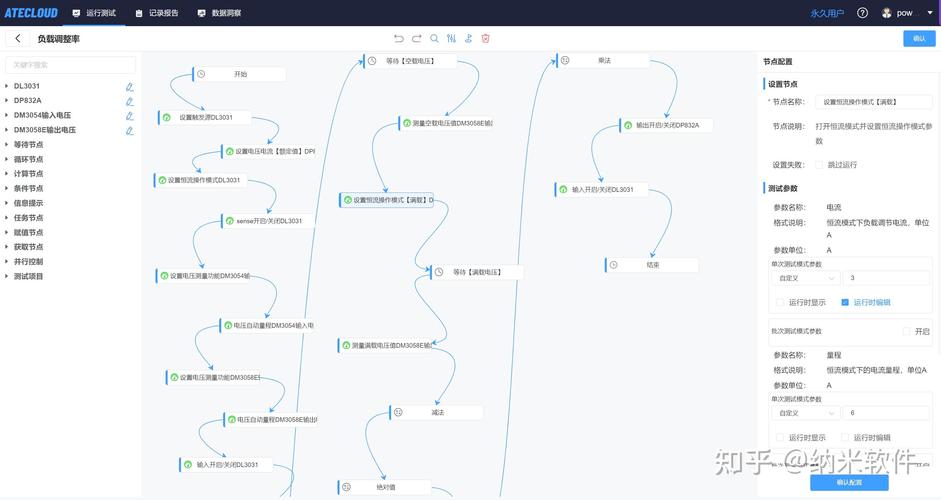
Task: Expand the 循环节点 tree item
Action: coord(7,159)
